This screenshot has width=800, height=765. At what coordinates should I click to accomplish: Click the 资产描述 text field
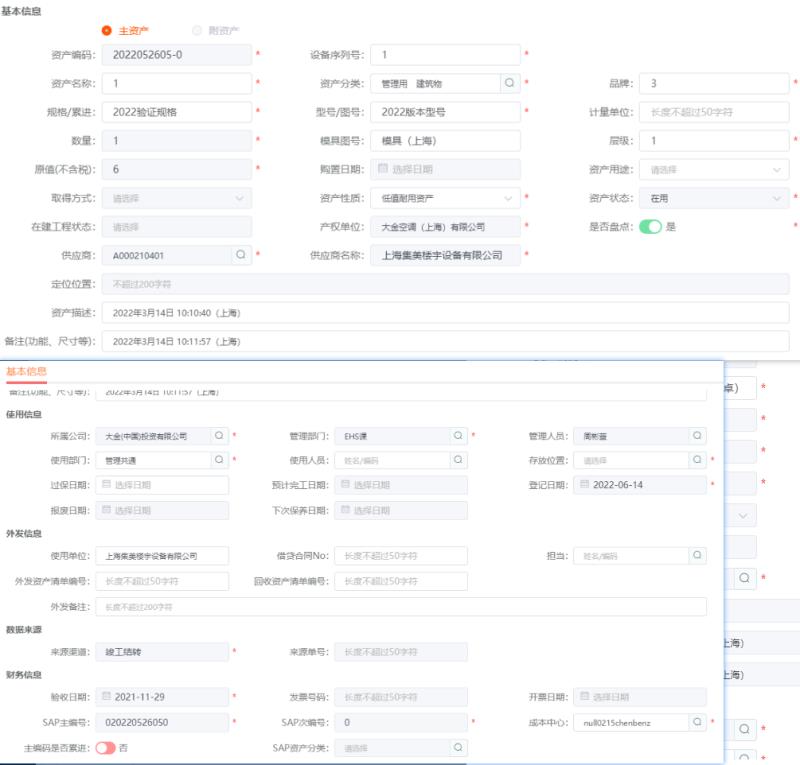[x=445, y=313]
